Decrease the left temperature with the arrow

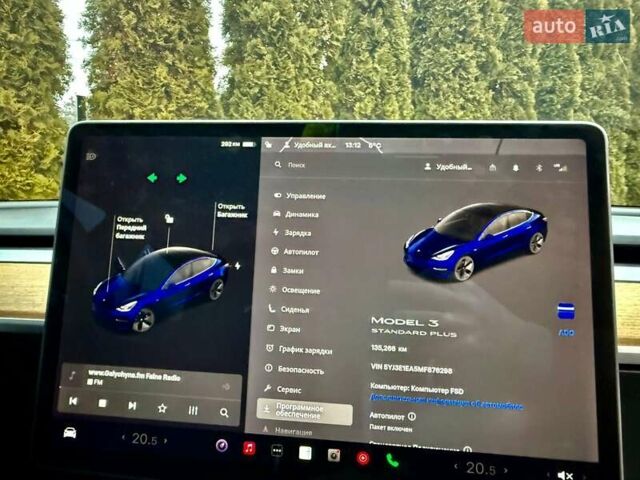coord(123,438)
